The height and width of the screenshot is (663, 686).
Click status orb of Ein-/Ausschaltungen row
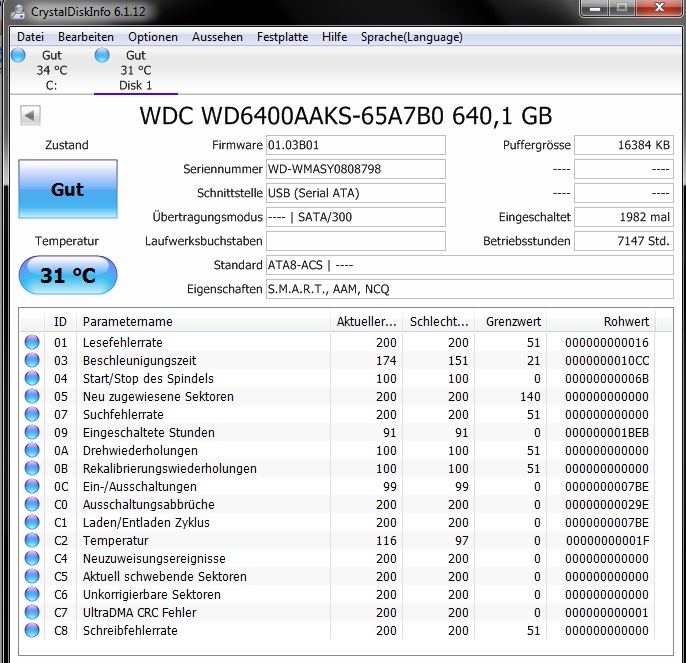pyautogui.click(x=32, y=486)
